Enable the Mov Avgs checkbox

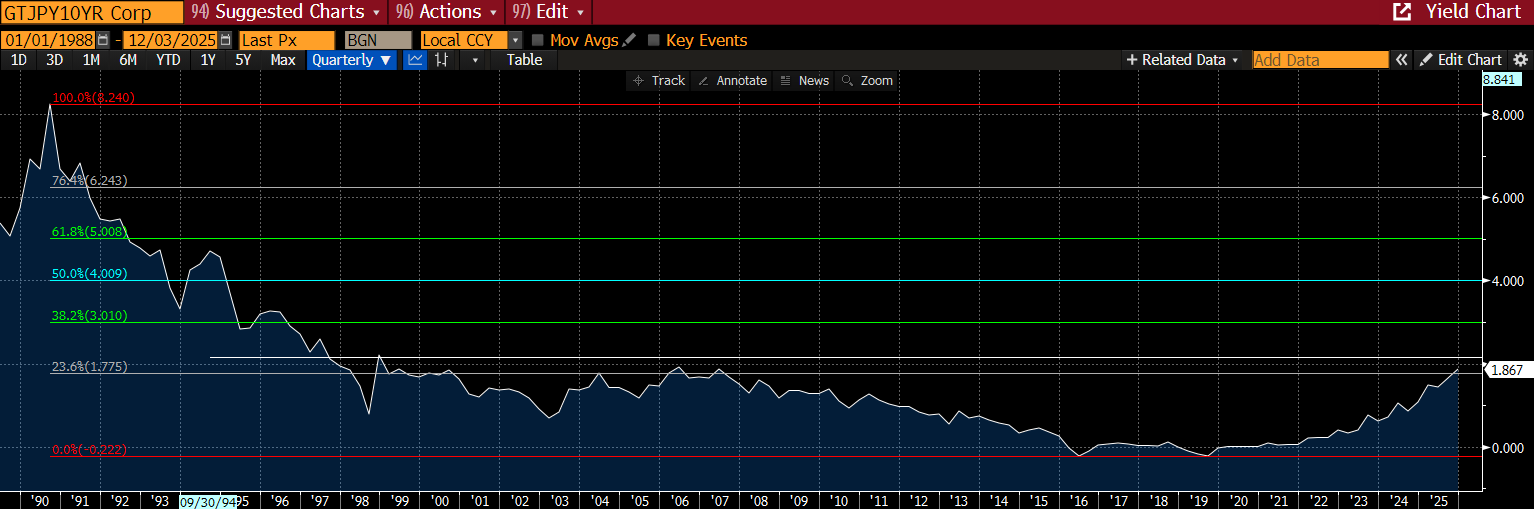(538, 40)
